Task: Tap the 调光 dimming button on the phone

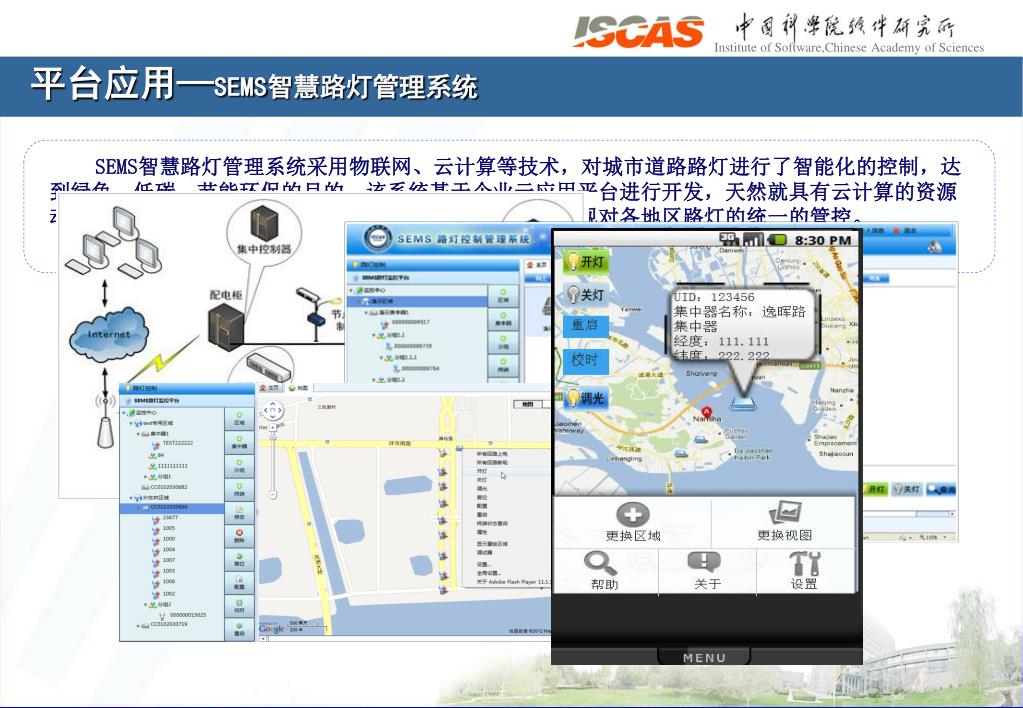Action: (x=585, y=397)
